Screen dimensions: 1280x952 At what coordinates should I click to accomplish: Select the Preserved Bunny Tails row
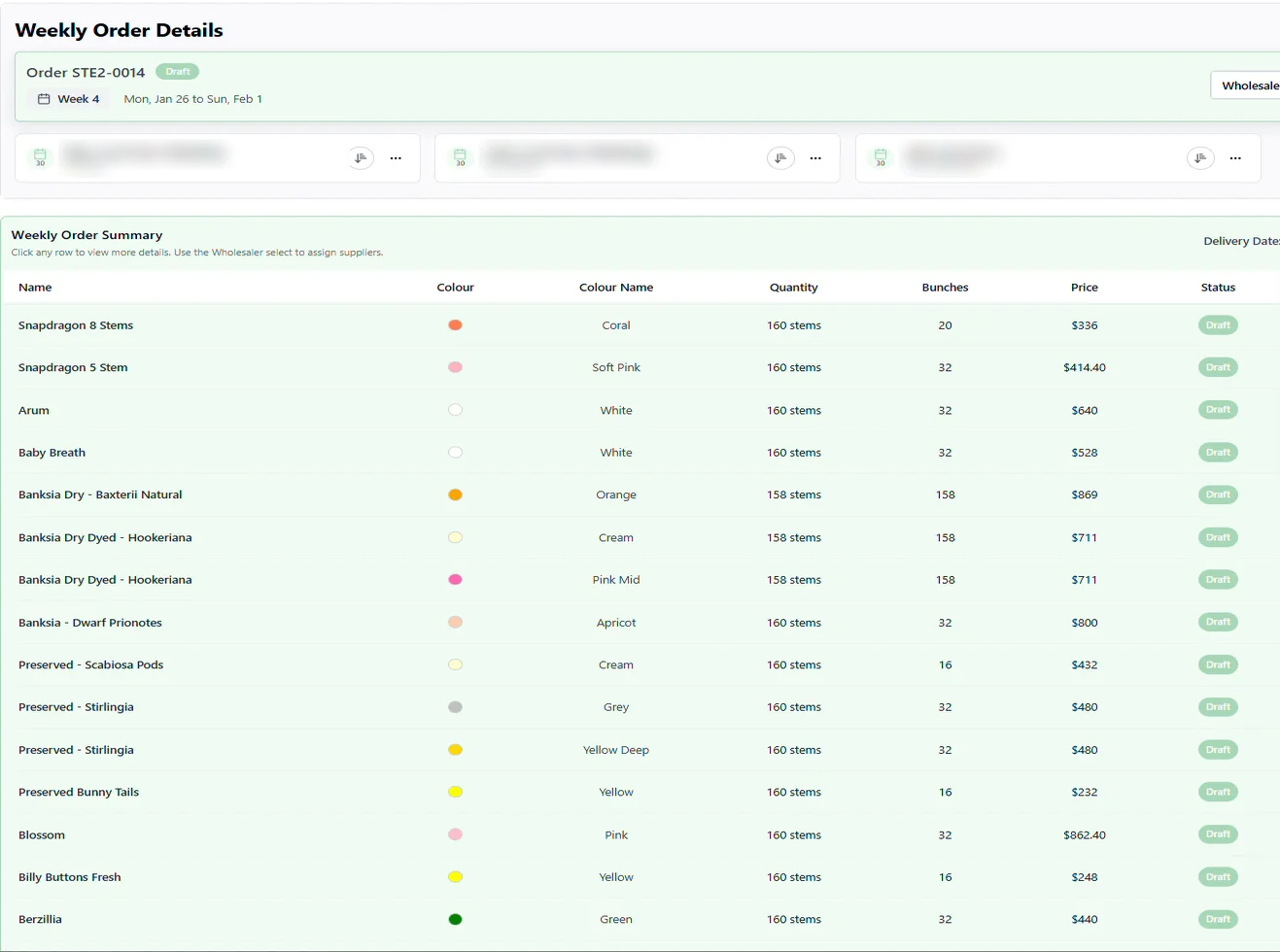pos(641,792)
